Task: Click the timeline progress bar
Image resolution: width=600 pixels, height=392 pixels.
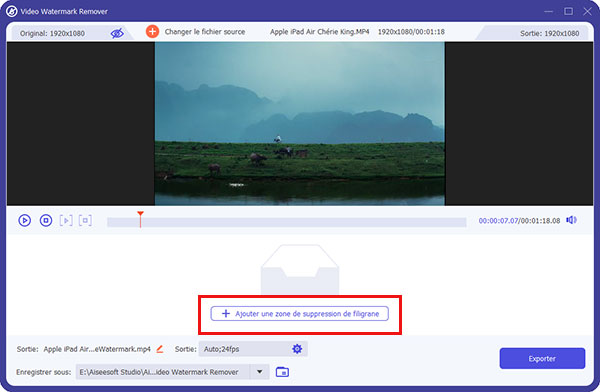Action: pyautogui.click(x=287, y=222)
